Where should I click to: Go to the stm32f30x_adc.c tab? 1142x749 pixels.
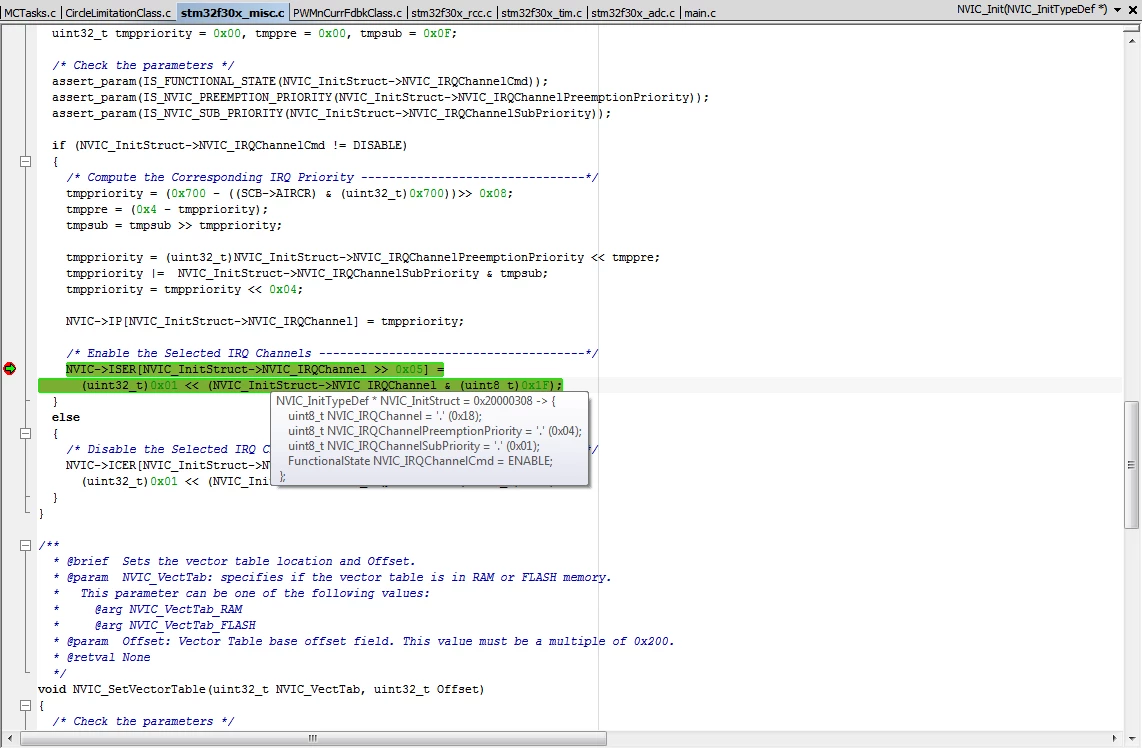coord(633,13)
